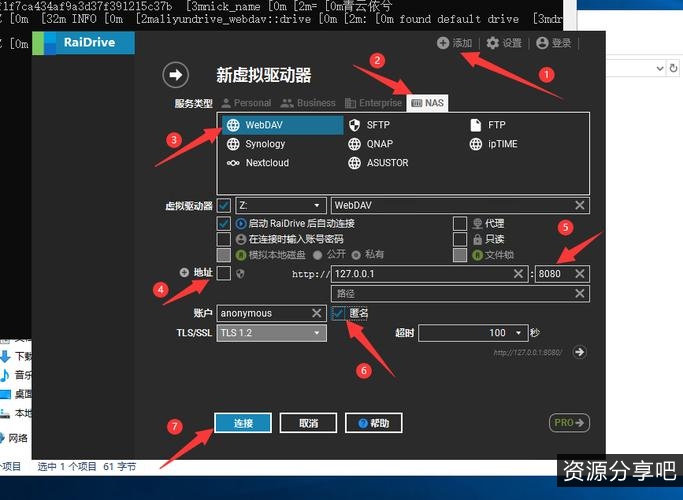Toggle the file lock (文件锁) checkbox
The image size is (683, 500).
pyautogui.click(x=460, y=255)
